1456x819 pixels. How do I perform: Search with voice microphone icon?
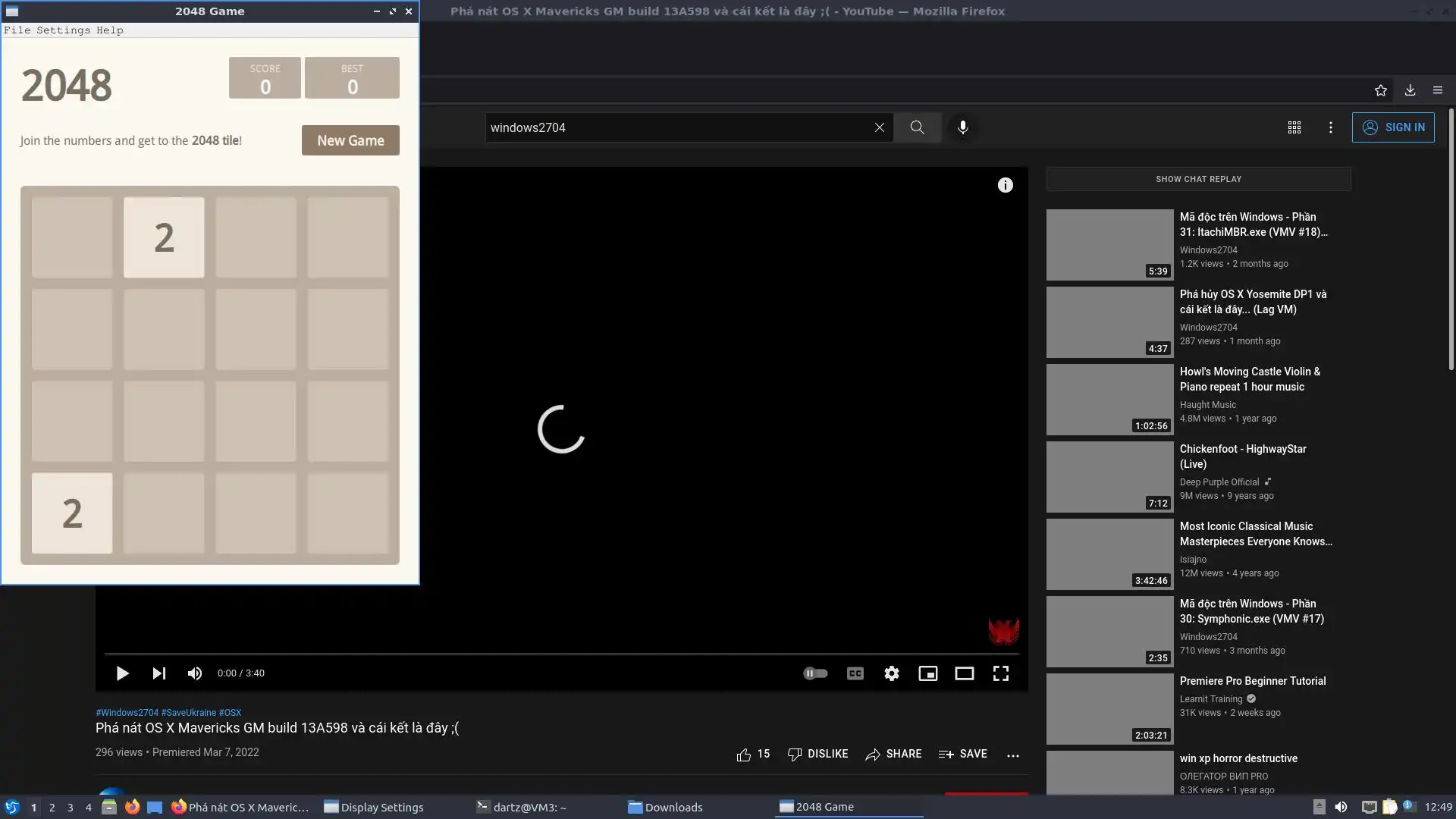coord(962,127)
